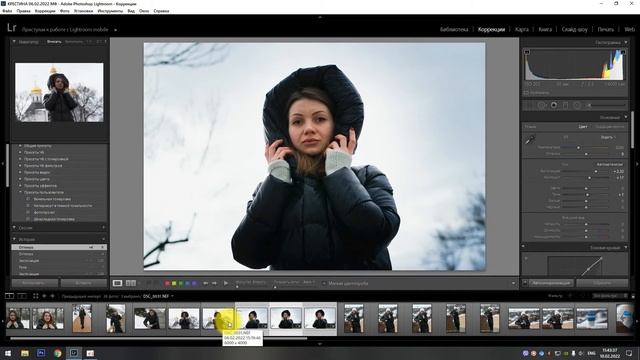The width and height of the screenshot is (640, 360).
Task: Select the crop overlay tool icon
Action: pyautogui.click(x=529, y=105)
